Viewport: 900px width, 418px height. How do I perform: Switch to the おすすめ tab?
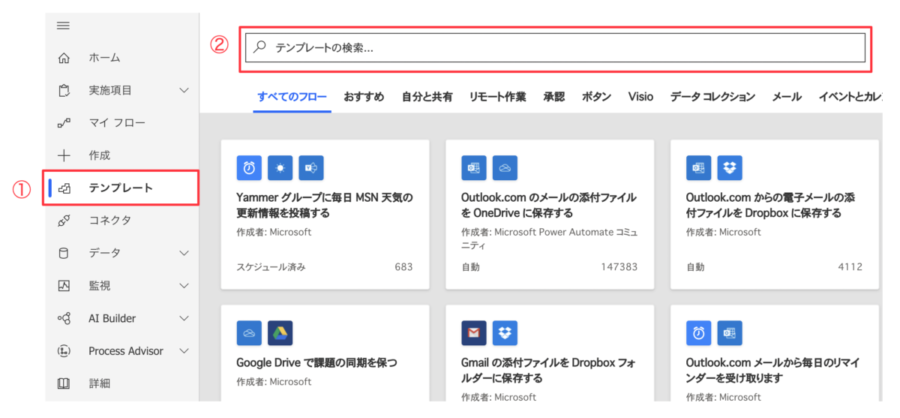[x=364, y=96]
